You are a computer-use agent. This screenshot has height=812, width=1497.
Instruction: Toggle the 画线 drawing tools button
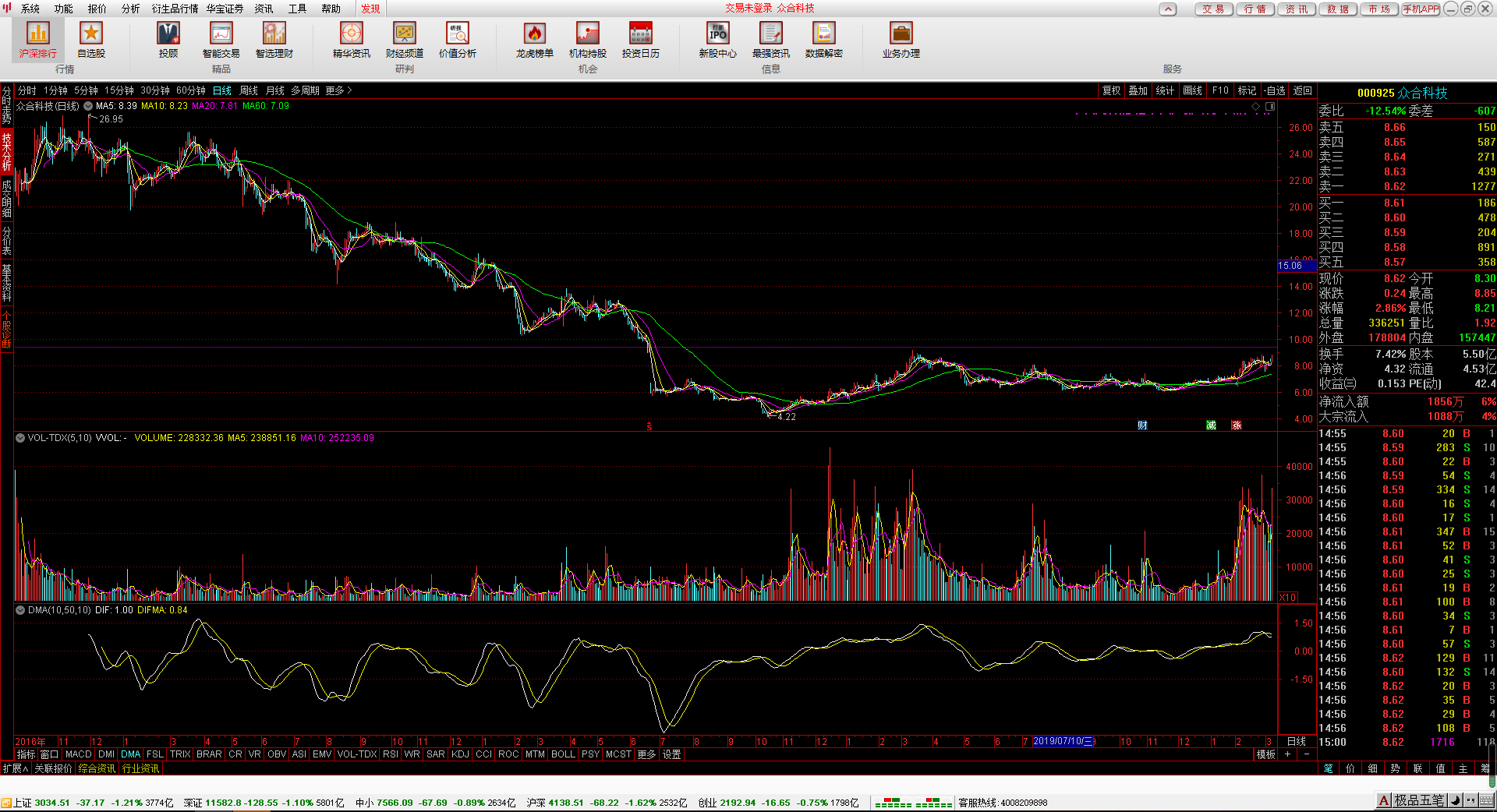[1193, 90]
